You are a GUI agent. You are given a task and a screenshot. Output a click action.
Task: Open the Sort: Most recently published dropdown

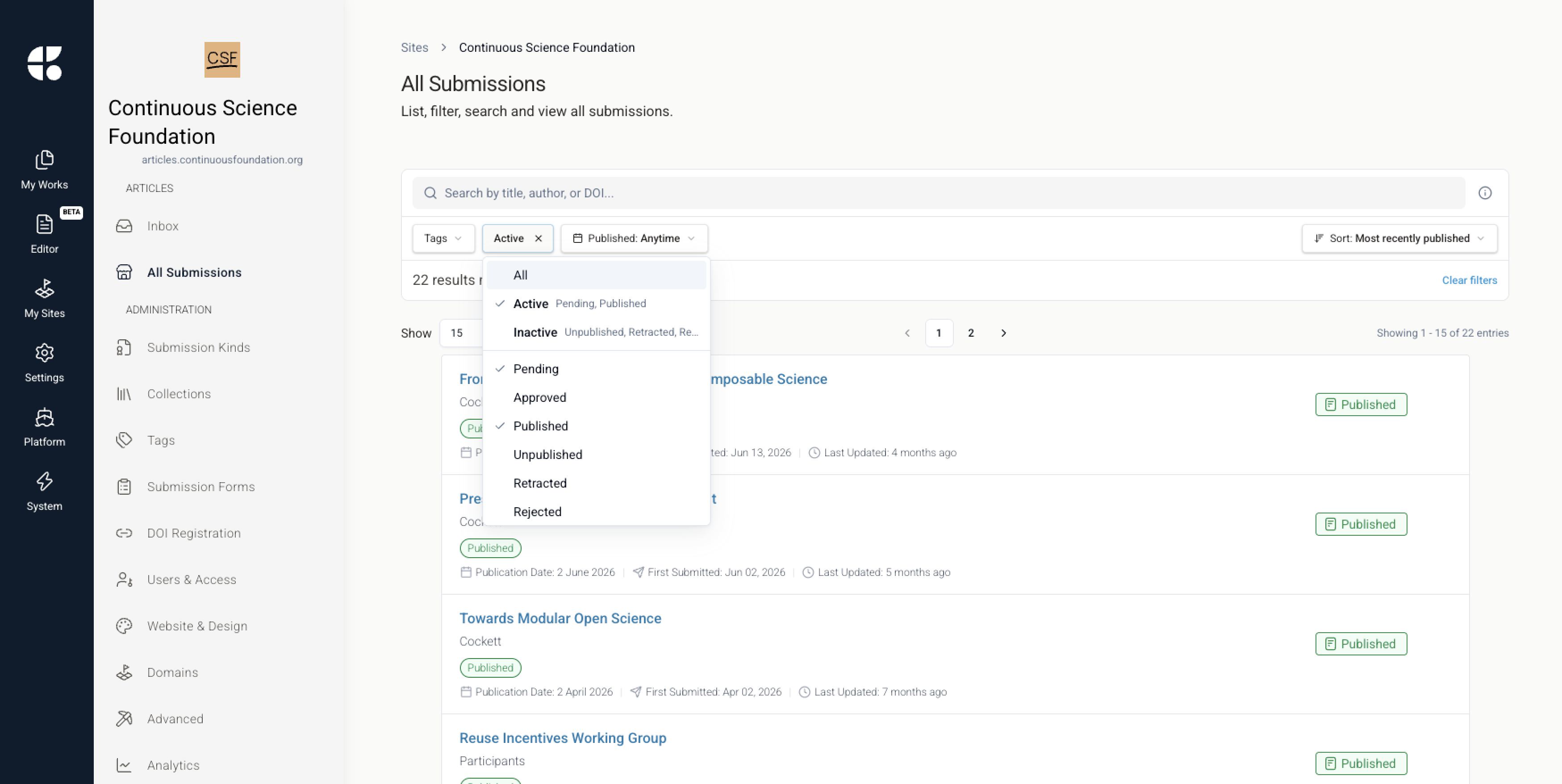coord(1399,238)
